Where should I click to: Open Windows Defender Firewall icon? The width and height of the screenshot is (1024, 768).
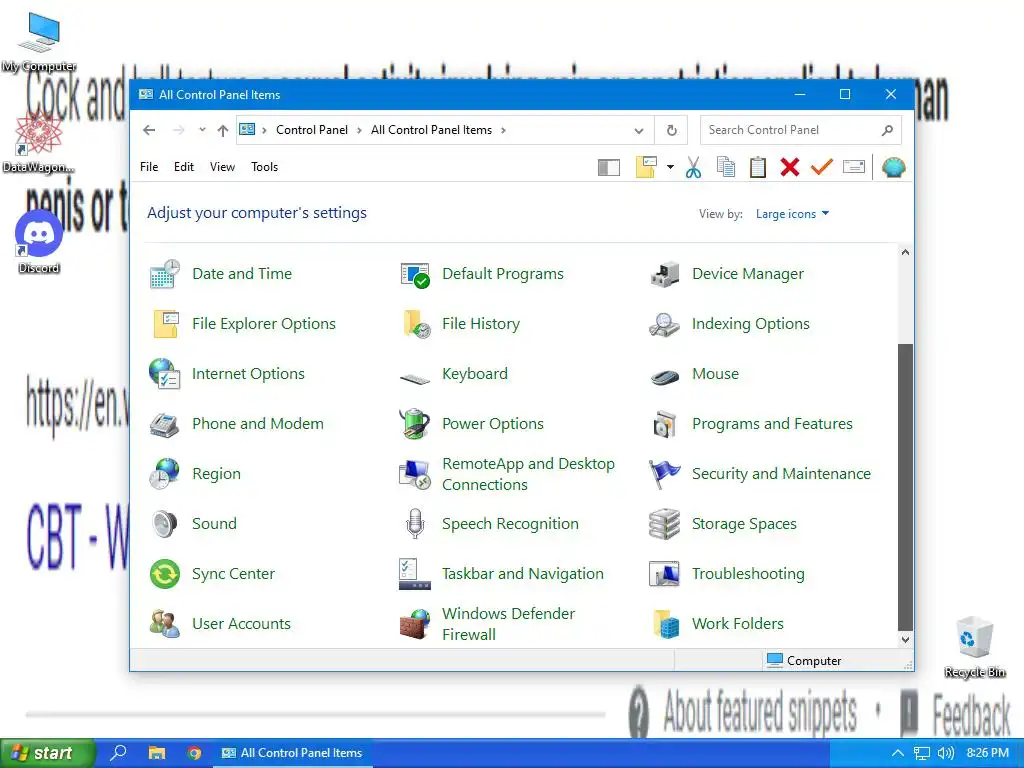(x=415, y=624)
